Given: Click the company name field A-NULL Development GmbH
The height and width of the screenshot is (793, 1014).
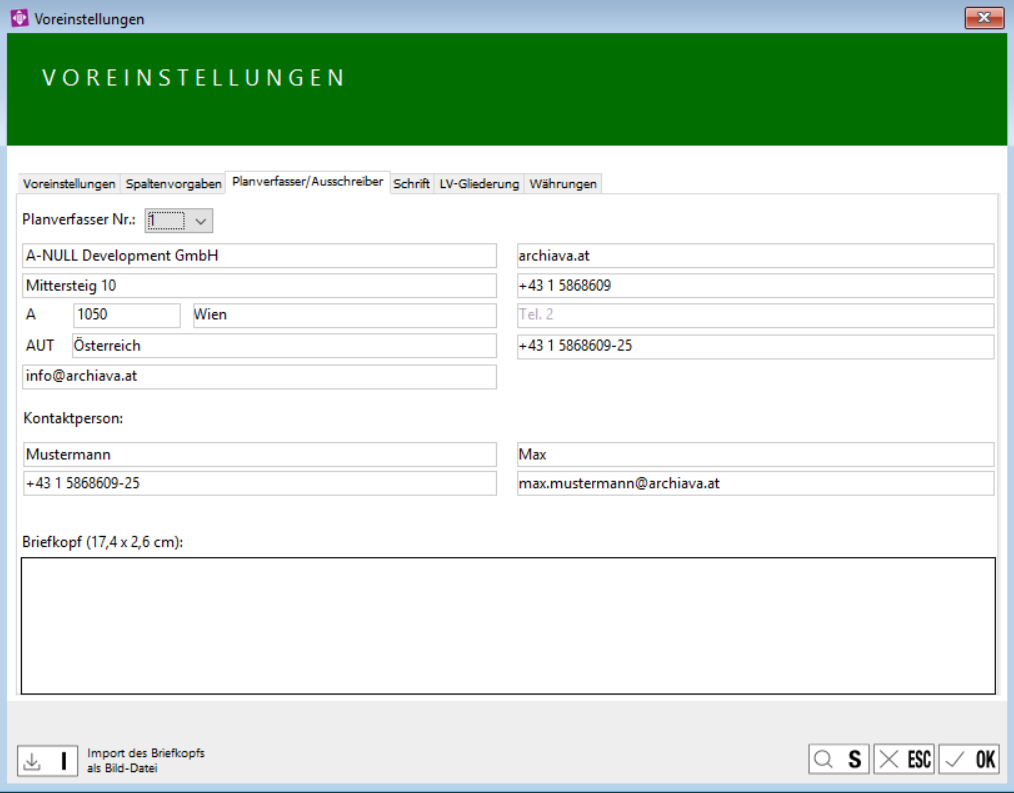Looking at the screenshot, I should point(259,255).
